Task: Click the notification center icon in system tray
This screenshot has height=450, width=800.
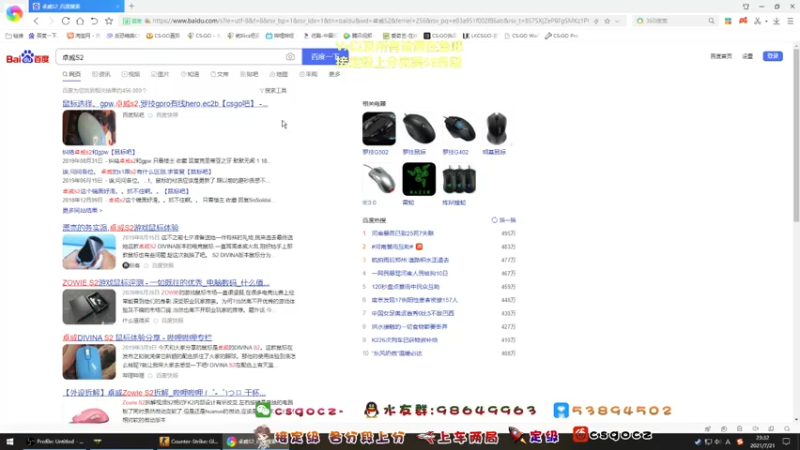Action: [786, 441]
